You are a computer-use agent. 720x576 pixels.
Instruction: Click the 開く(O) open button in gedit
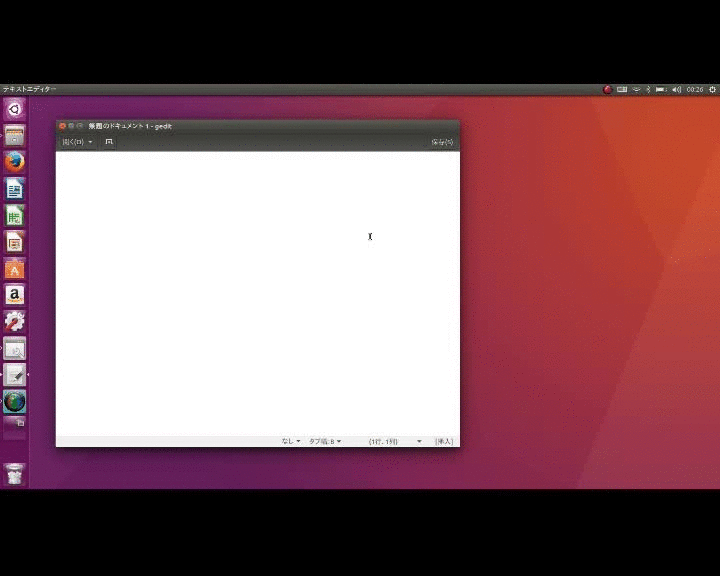[x=73, y=142]
